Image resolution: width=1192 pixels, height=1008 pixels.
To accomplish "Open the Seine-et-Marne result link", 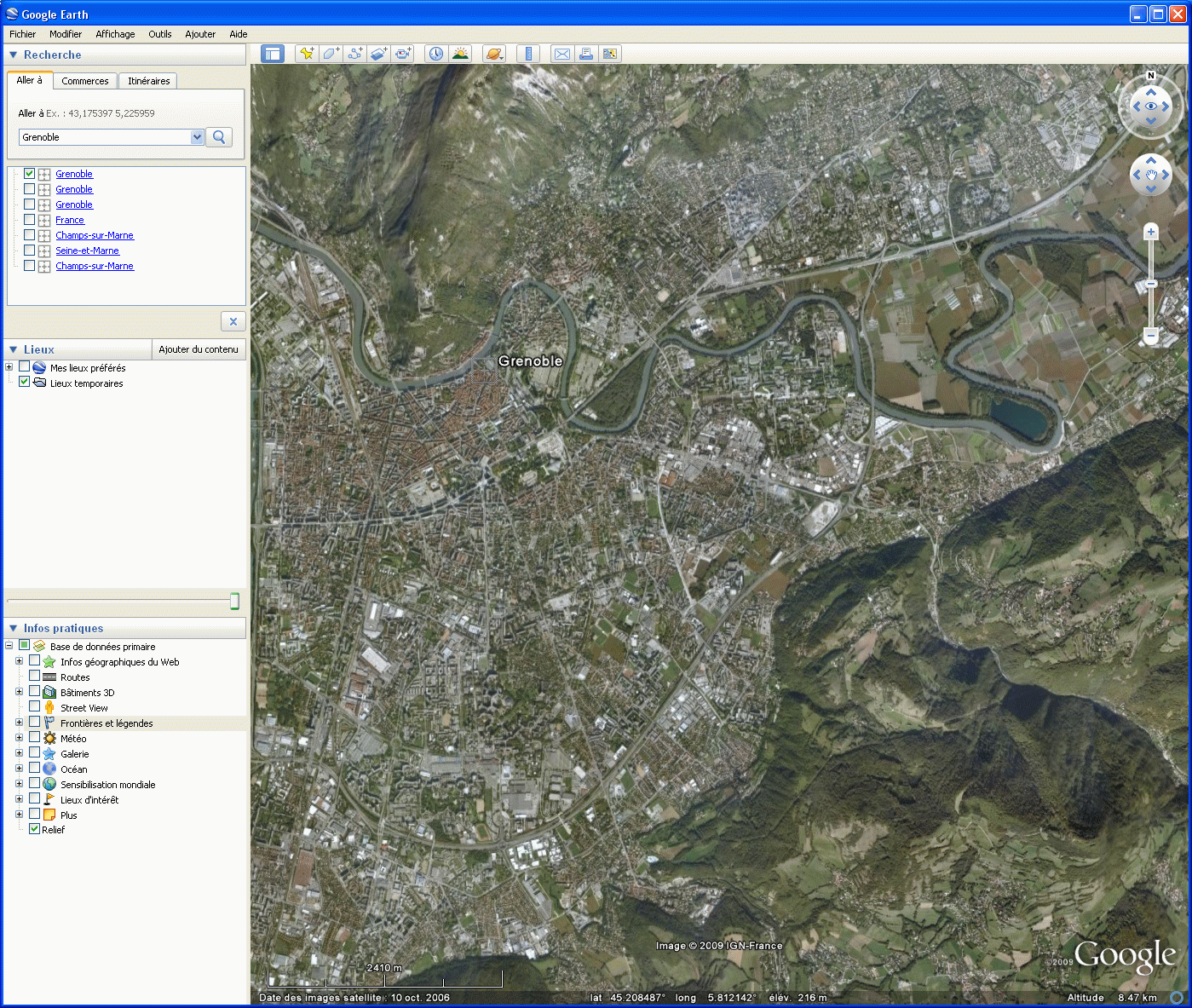I will click(88, 251).
